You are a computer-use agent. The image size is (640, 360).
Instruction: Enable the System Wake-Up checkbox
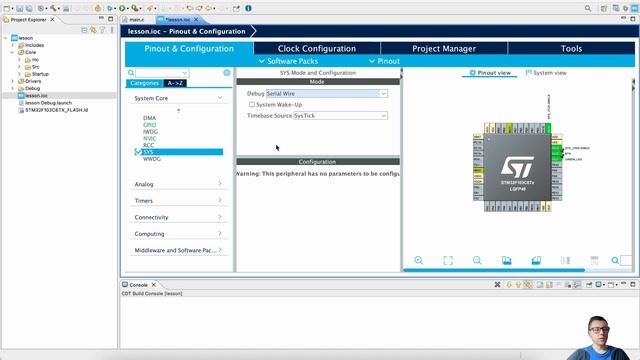click(252, 104)
